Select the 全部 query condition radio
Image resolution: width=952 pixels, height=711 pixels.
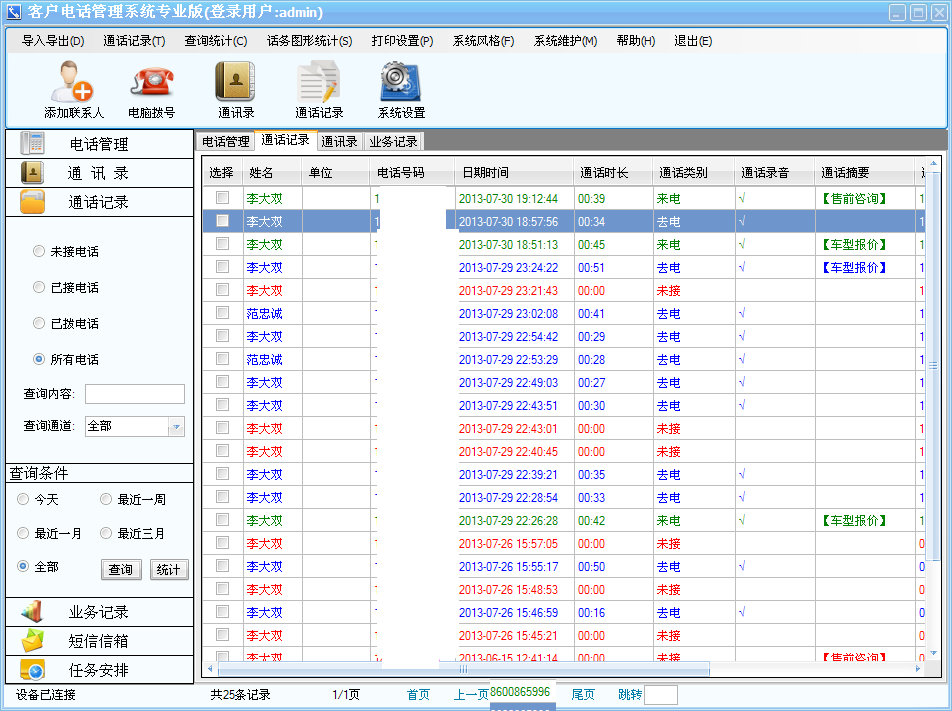pyautogui.click(x=23, y=566)
